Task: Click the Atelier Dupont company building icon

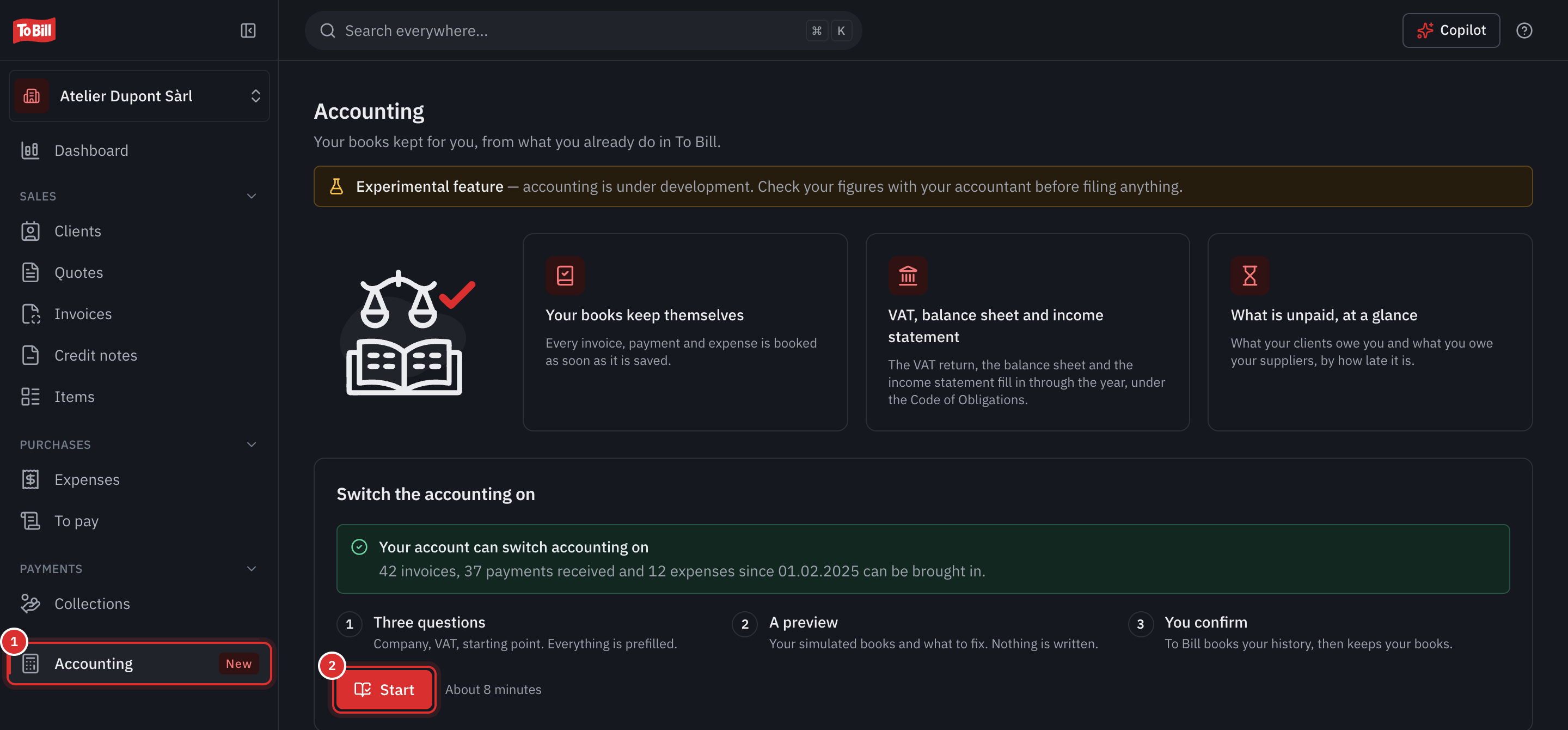Action: pyautogui.click(x=31, y=96)
